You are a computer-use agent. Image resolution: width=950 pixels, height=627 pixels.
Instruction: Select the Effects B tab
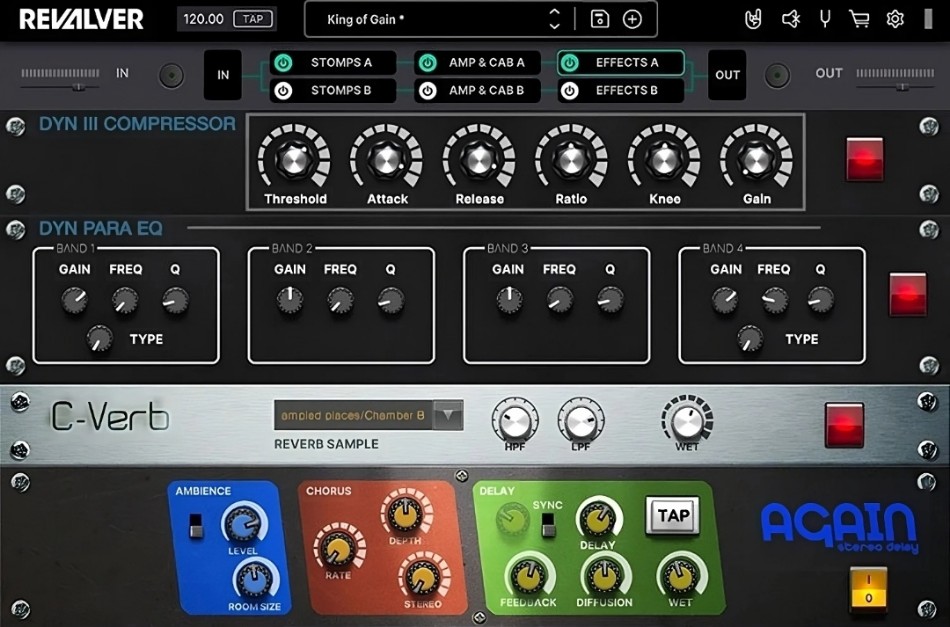[x=621, y=91]
